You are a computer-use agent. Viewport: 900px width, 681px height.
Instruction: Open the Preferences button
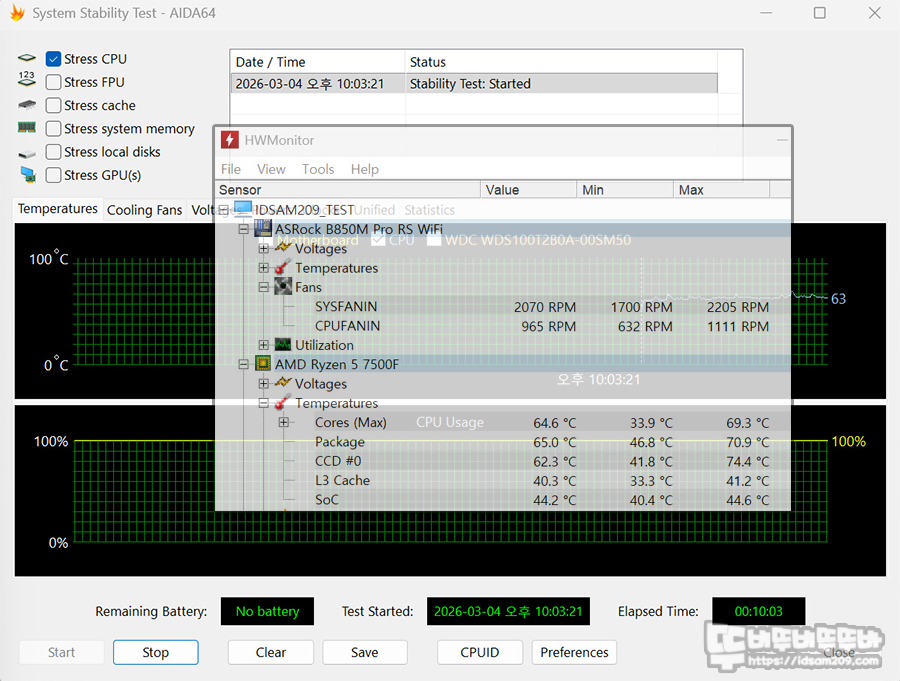coord(574,652)
